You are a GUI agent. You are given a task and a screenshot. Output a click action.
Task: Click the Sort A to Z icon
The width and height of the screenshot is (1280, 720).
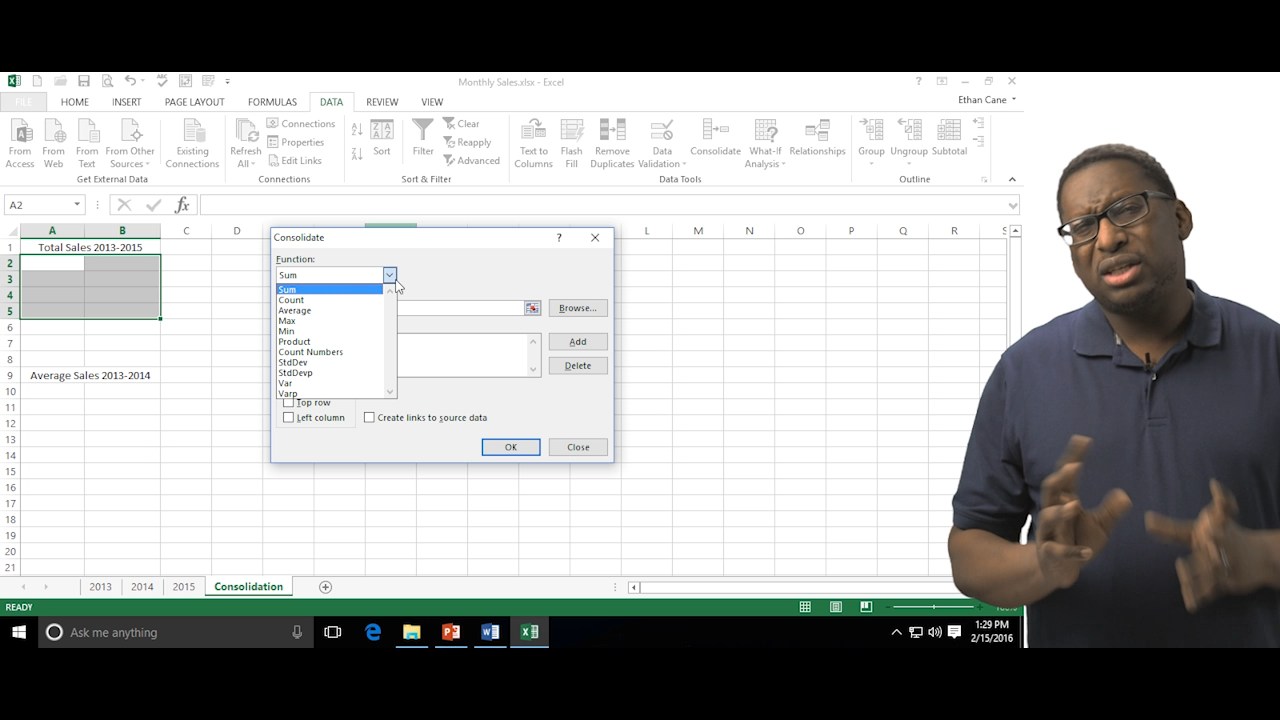click(357, 130)
